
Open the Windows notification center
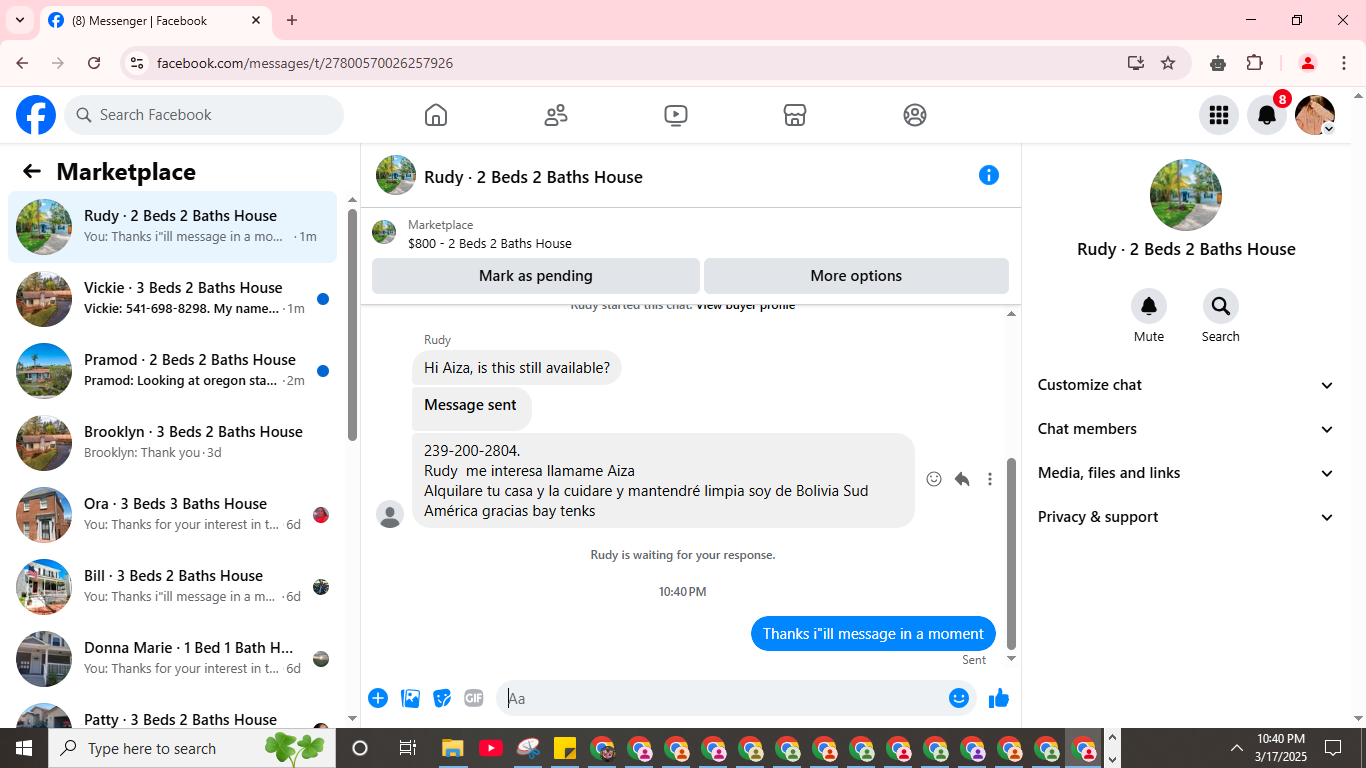[x=1333, y=748]
